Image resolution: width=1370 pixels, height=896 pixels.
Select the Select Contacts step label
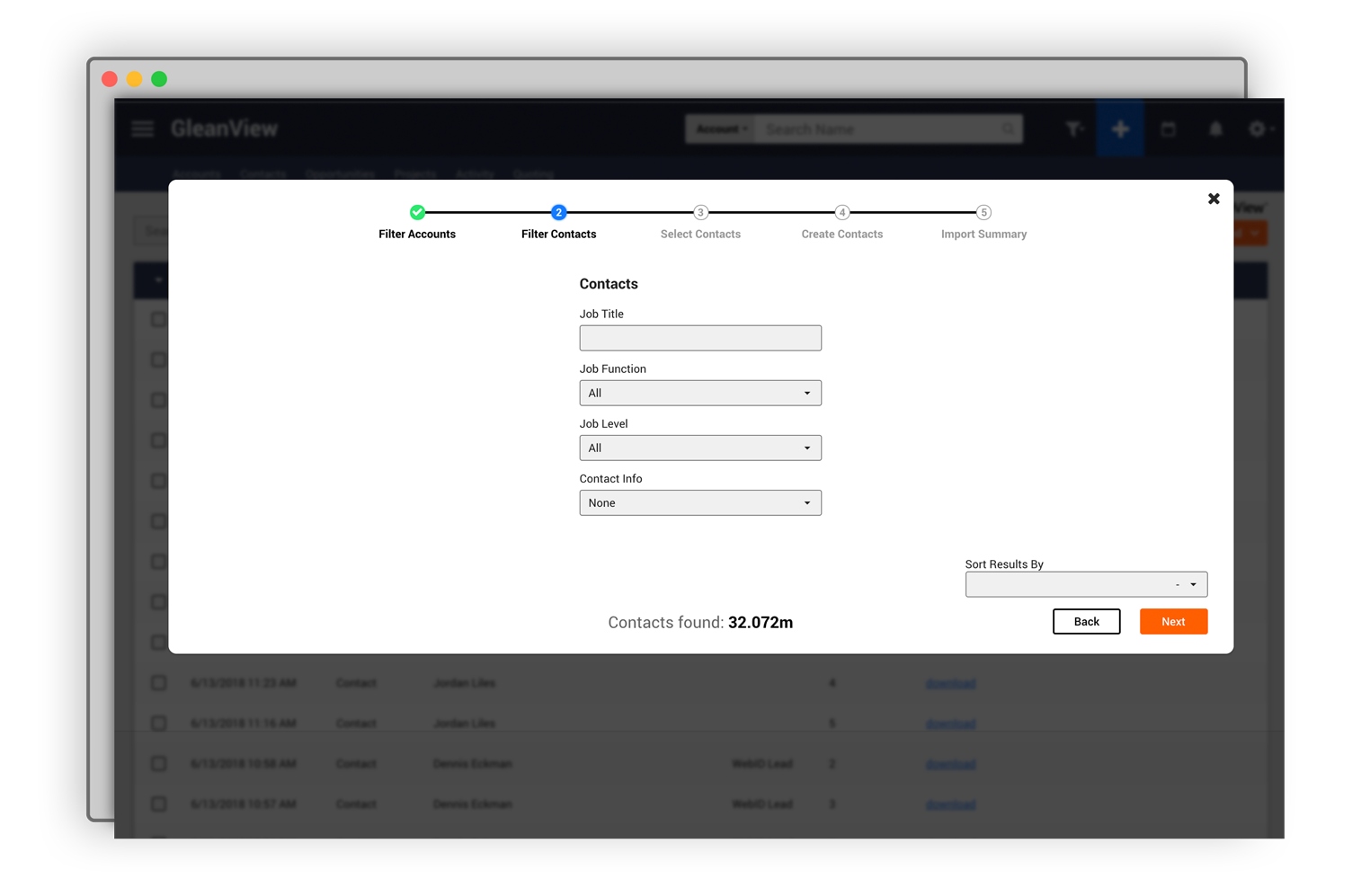tap(700, 234)
